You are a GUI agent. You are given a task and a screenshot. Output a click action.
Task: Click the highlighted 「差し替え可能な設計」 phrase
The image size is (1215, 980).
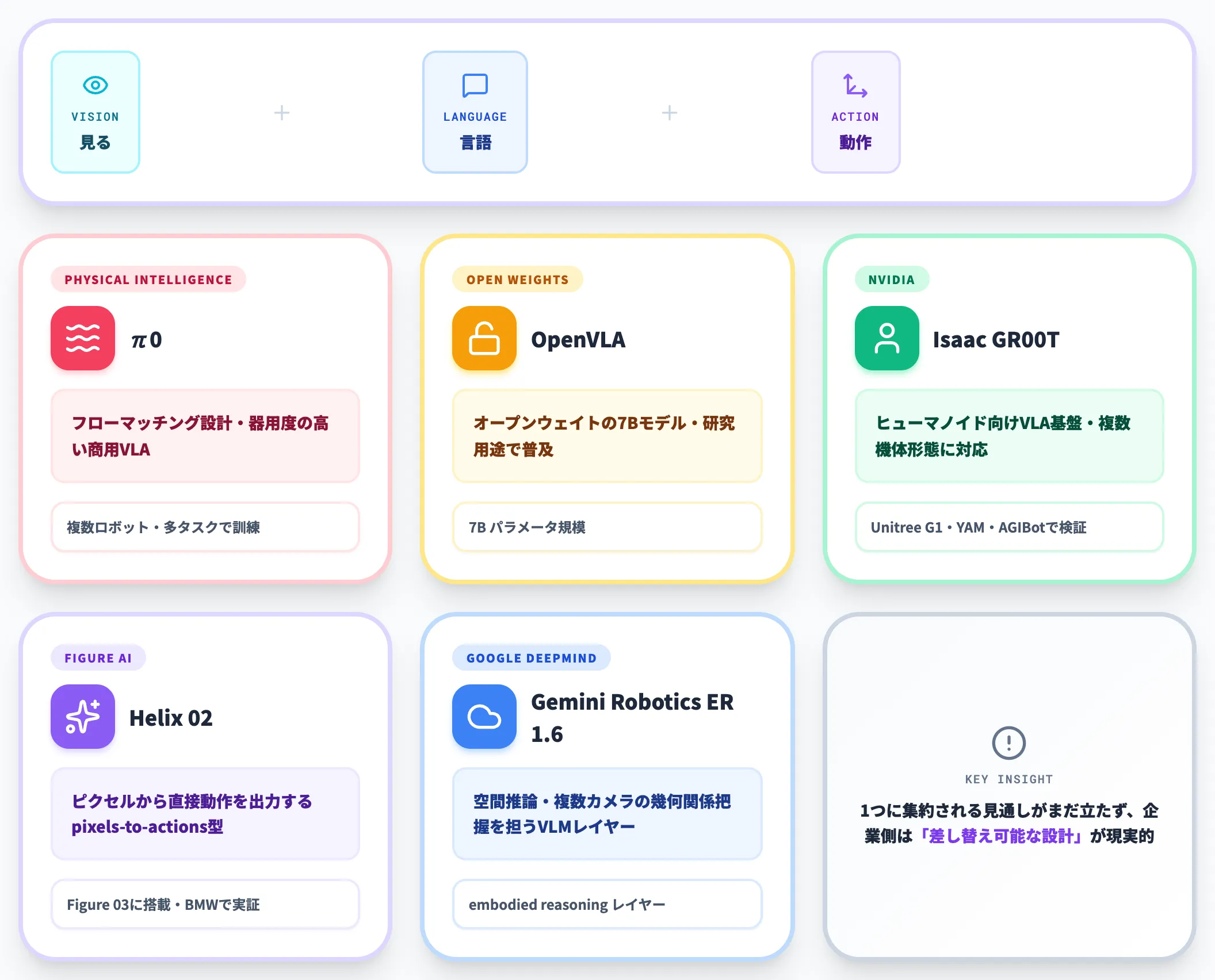[1001, 836]
